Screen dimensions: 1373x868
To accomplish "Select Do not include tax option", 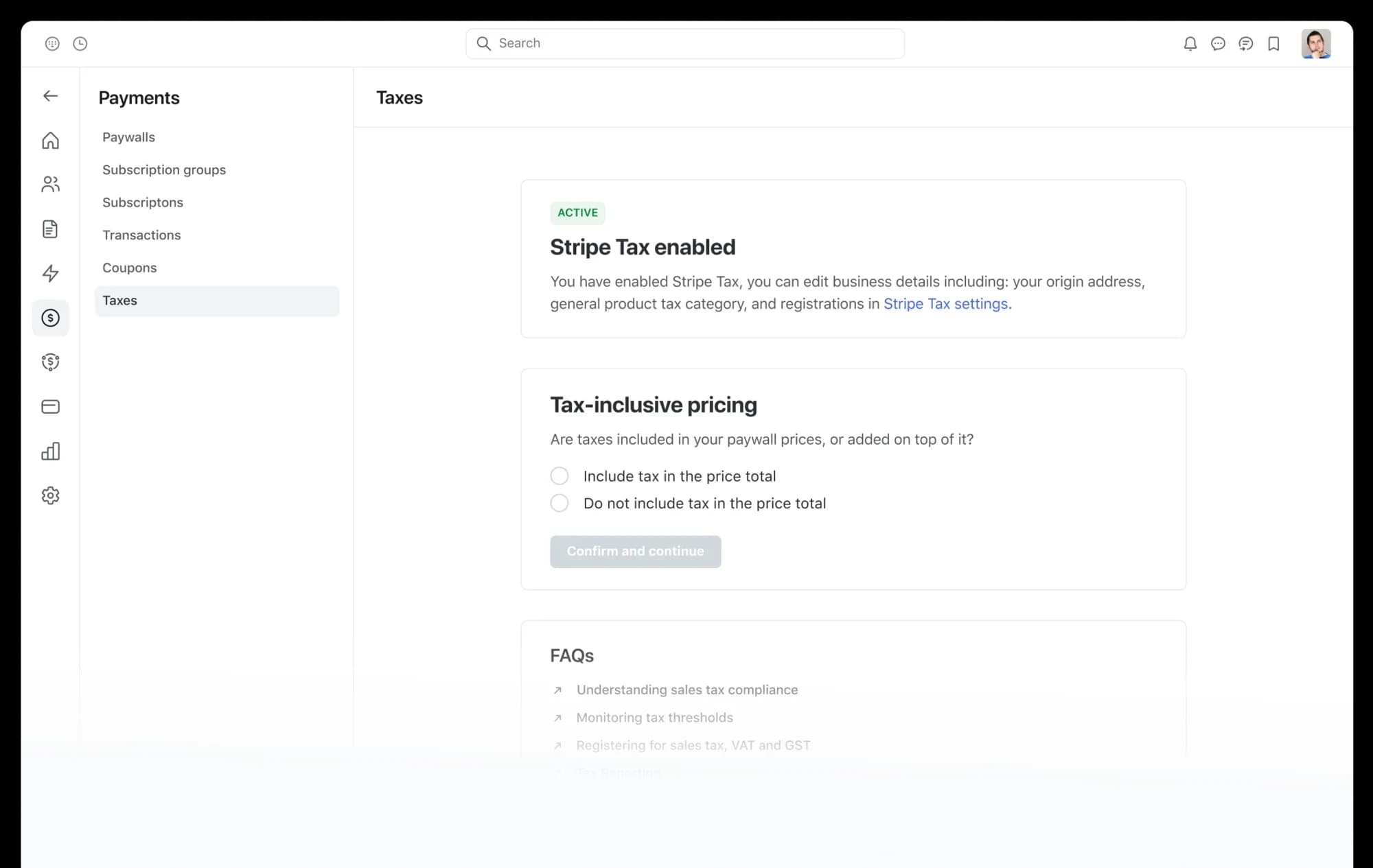I will pyautogui.click(x=559, y=503).
